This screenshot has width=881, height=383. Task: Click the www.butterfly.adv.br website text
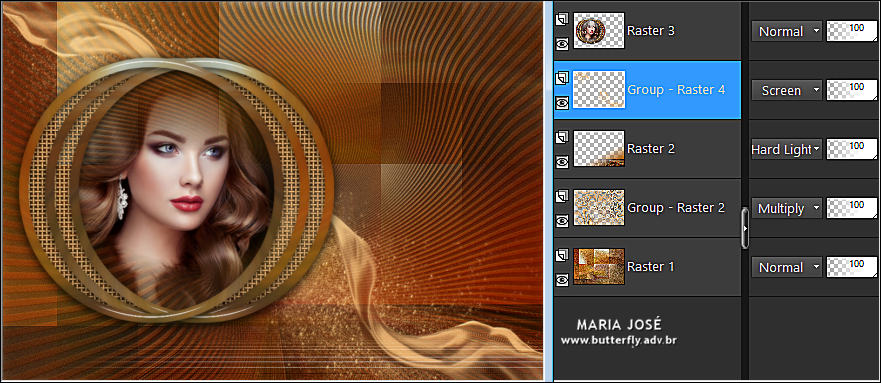(x=619, y=340)
